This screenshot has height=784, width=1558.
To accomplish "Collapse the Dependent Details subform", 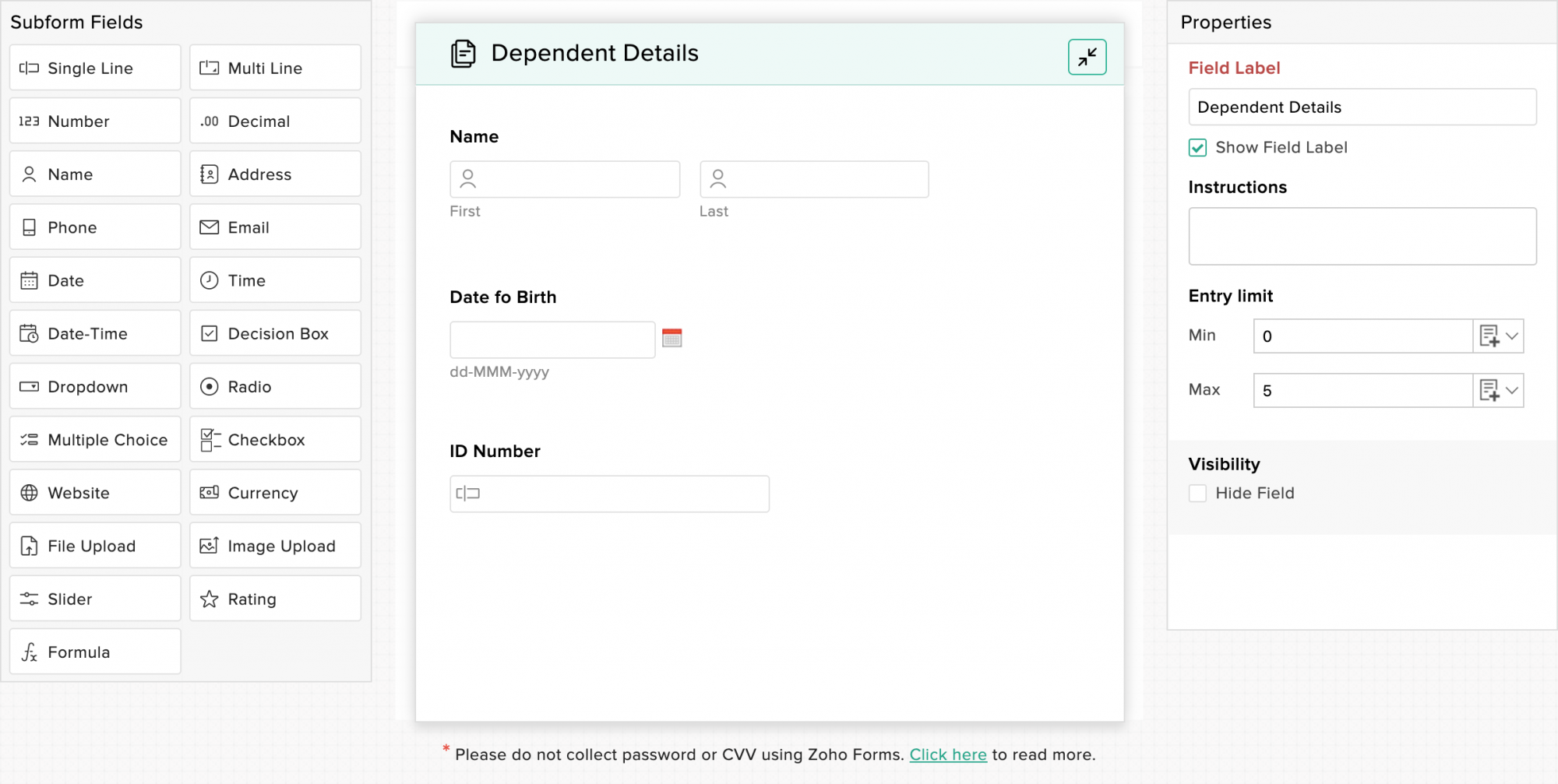I will (x=1087, y=57).
